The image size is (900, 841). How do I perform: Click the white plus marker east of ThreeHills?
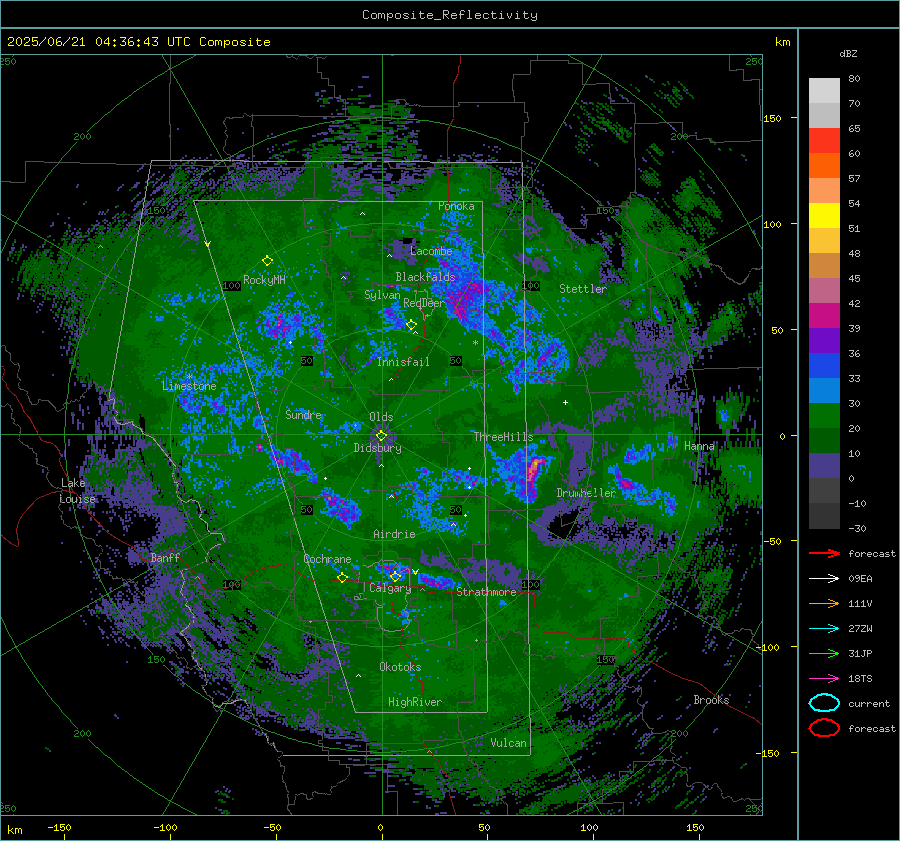pos(565,402)
